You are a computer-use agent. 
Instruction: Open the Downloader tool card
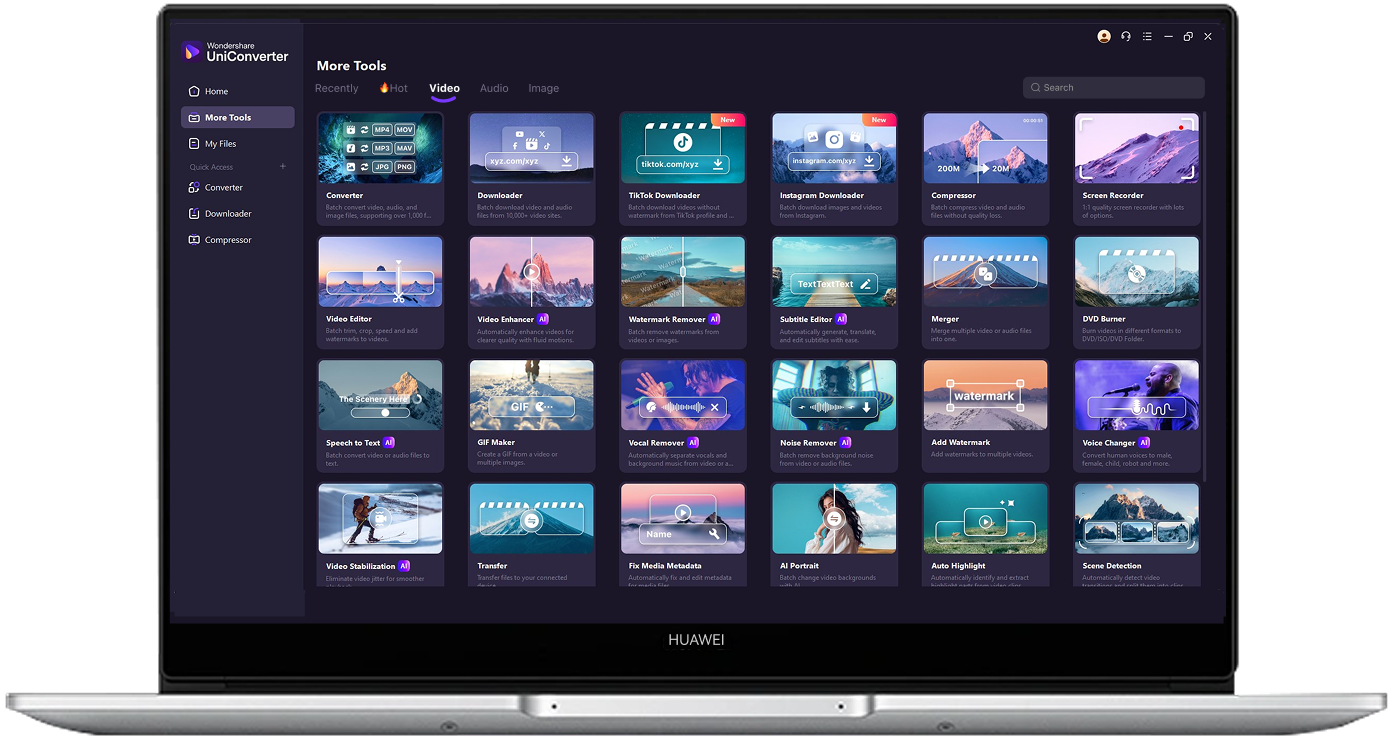tap(531, 168)
